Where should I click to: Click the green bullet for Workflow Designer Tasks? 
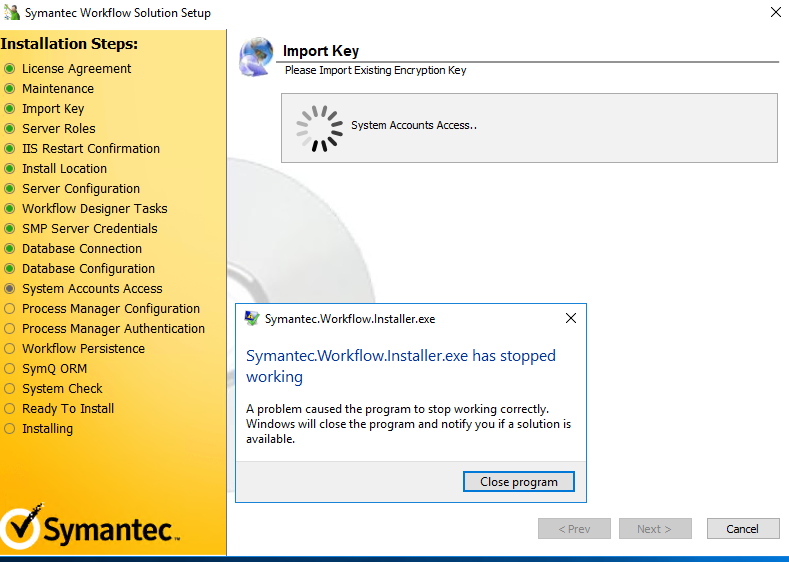point(10,208)
